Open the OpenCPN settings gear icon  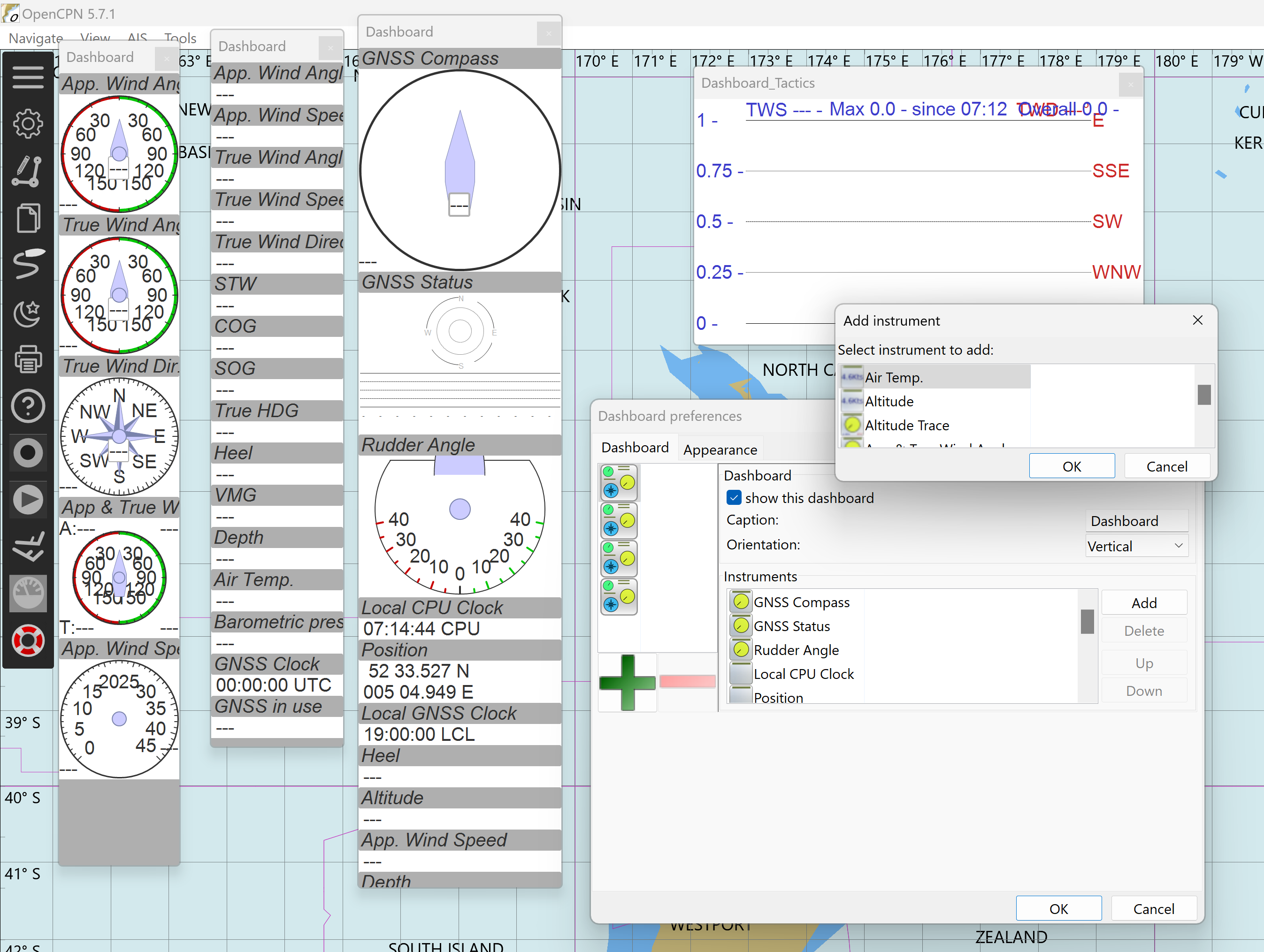click(x=27, y=123)
